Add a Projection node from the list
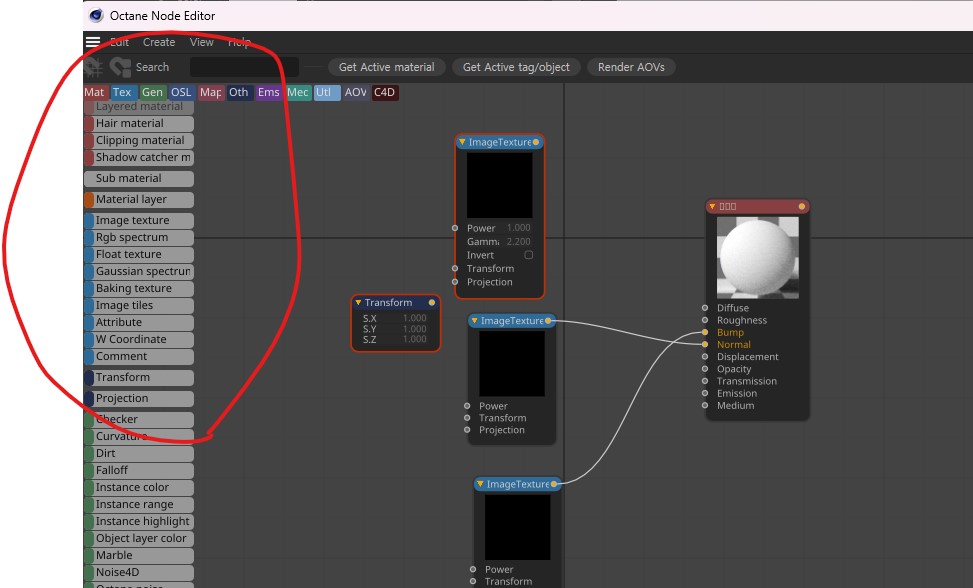 [139, 399]
